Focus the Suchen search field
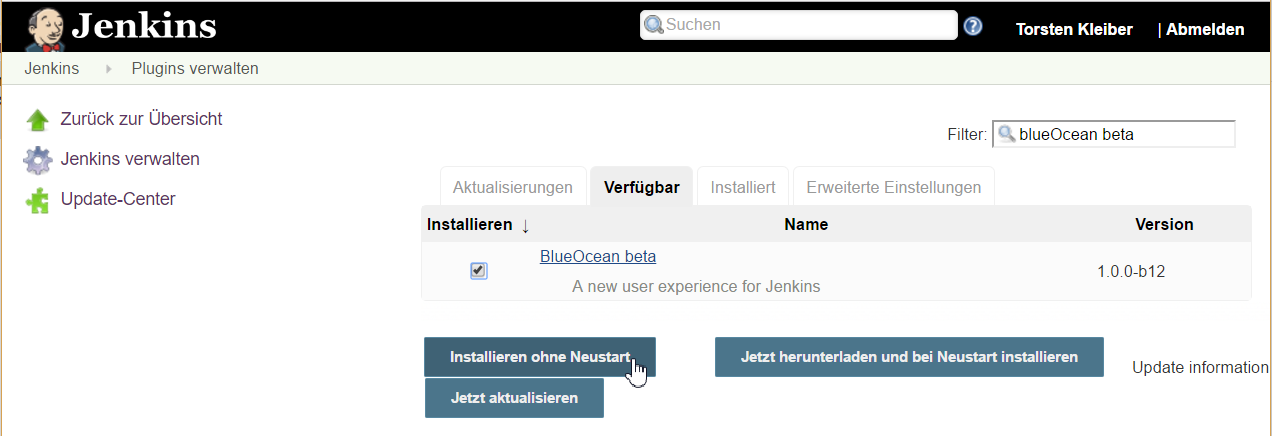 (799, 25)
